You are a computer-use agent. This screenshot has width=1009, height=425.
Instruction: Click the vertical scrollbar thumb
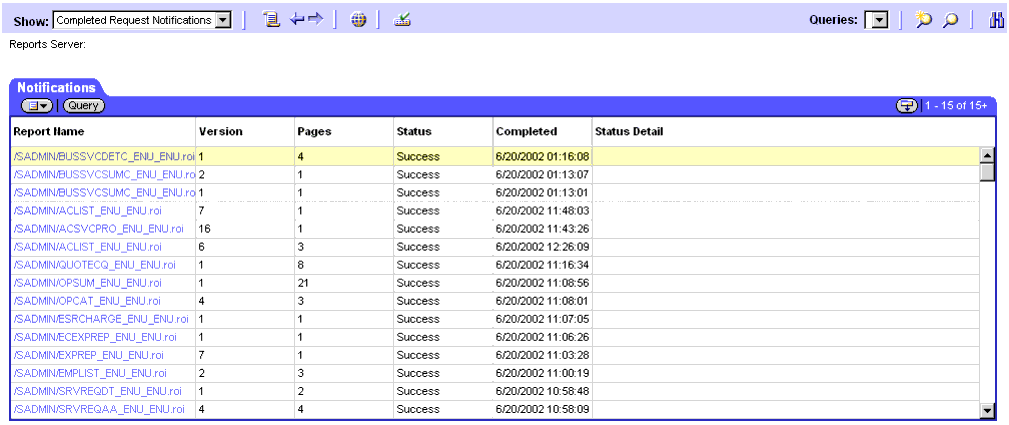986,173
